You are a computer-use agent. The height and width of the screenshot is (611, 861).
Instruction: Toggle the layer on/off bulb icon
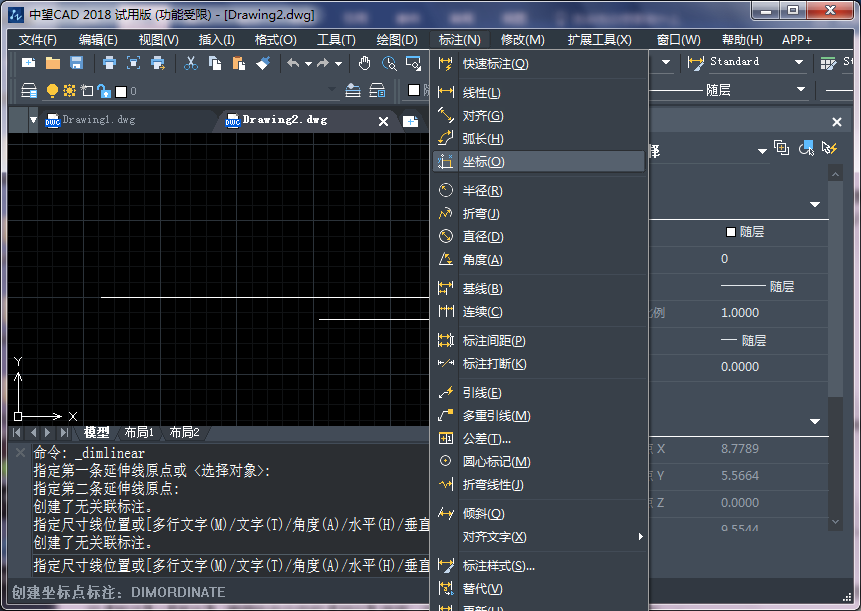pos(51,89)
